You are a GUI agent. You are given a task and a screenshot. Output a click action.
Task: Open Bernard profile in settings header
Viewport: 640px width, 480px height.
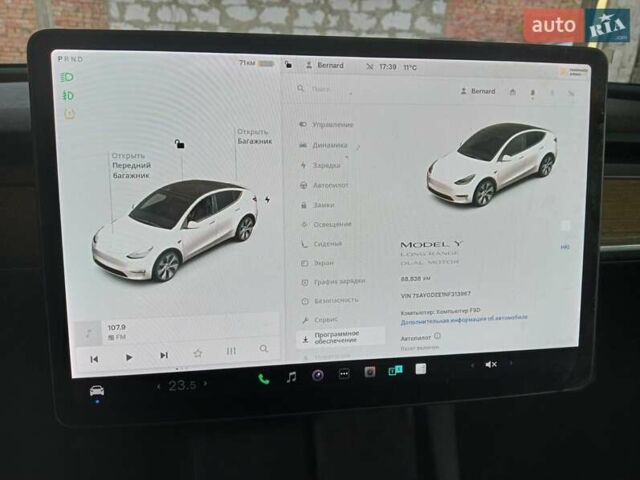point(478,91)
